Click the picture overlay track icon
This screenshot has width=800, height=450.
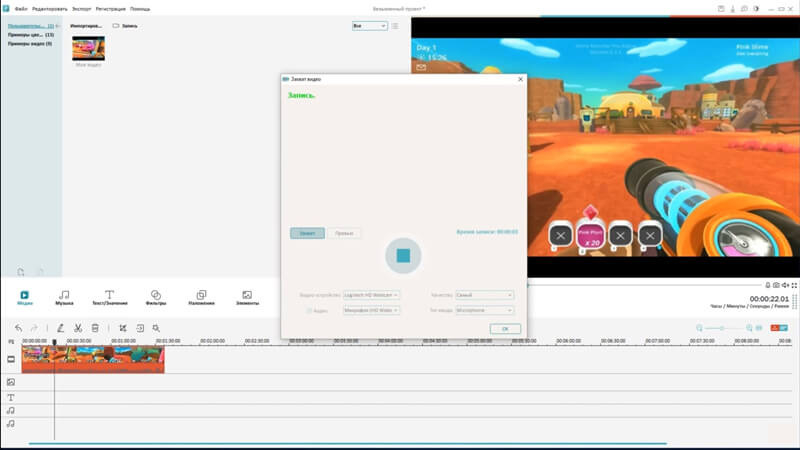click(x=11, y=382)
